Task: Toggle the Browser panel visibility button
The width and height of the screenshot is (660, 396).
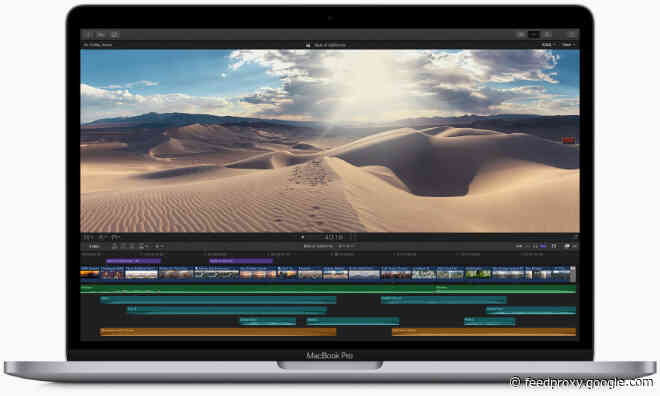Action: click(x=521, y=35)
